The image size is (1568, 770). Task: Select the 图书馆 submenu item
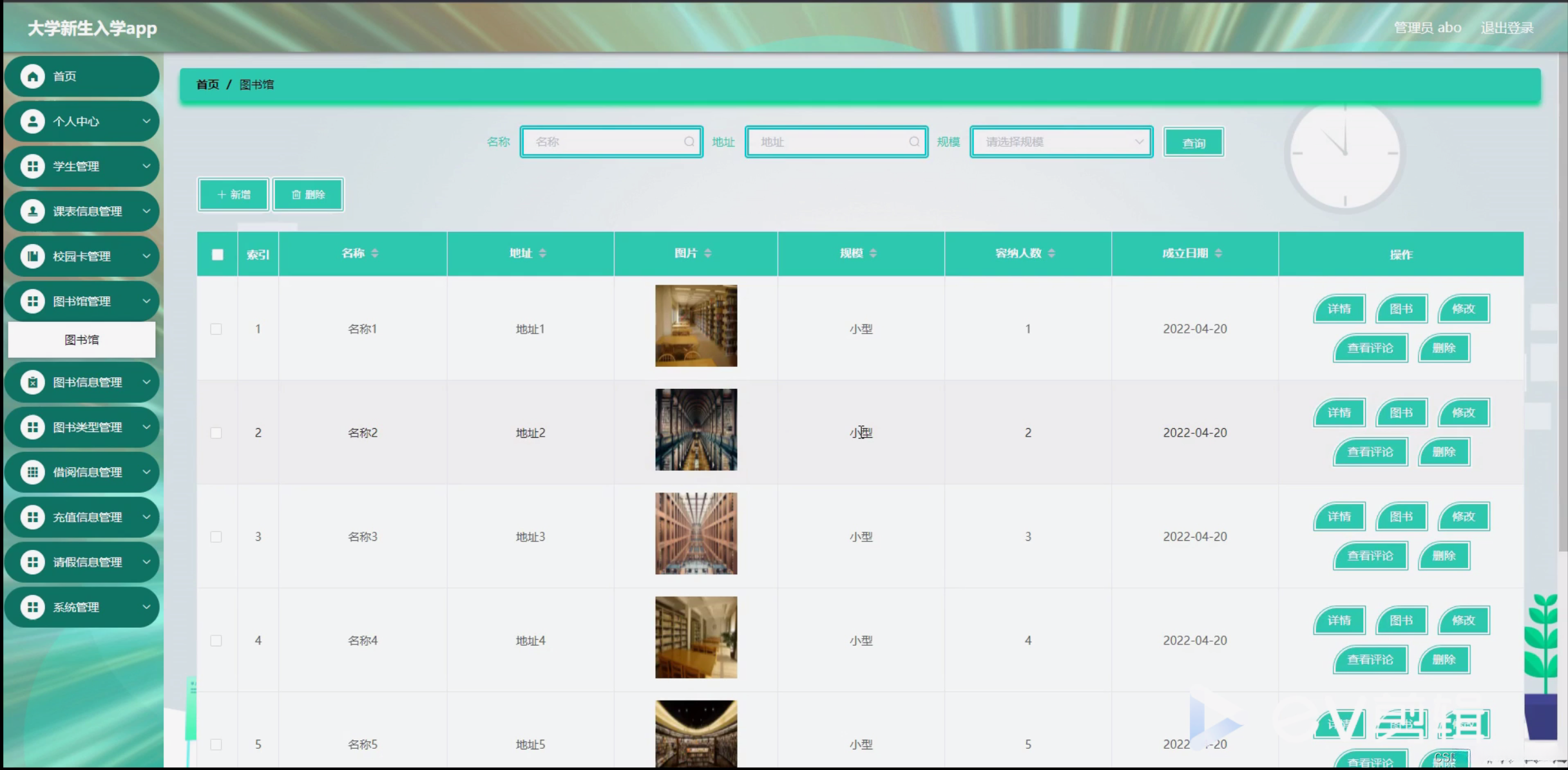click(x=82, y=340)
